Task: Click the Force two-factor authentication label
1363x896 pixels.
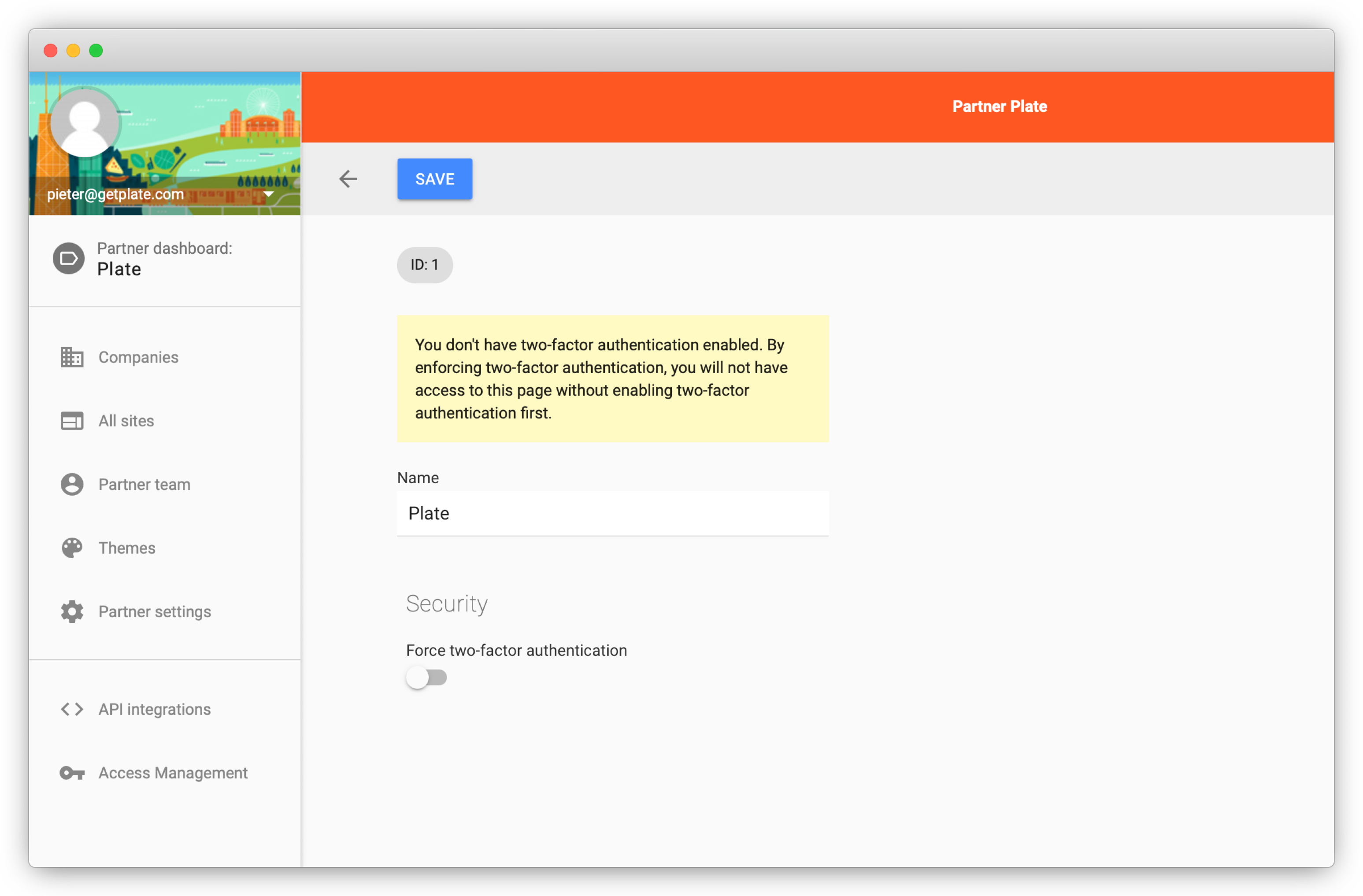Action: (517, 651)
